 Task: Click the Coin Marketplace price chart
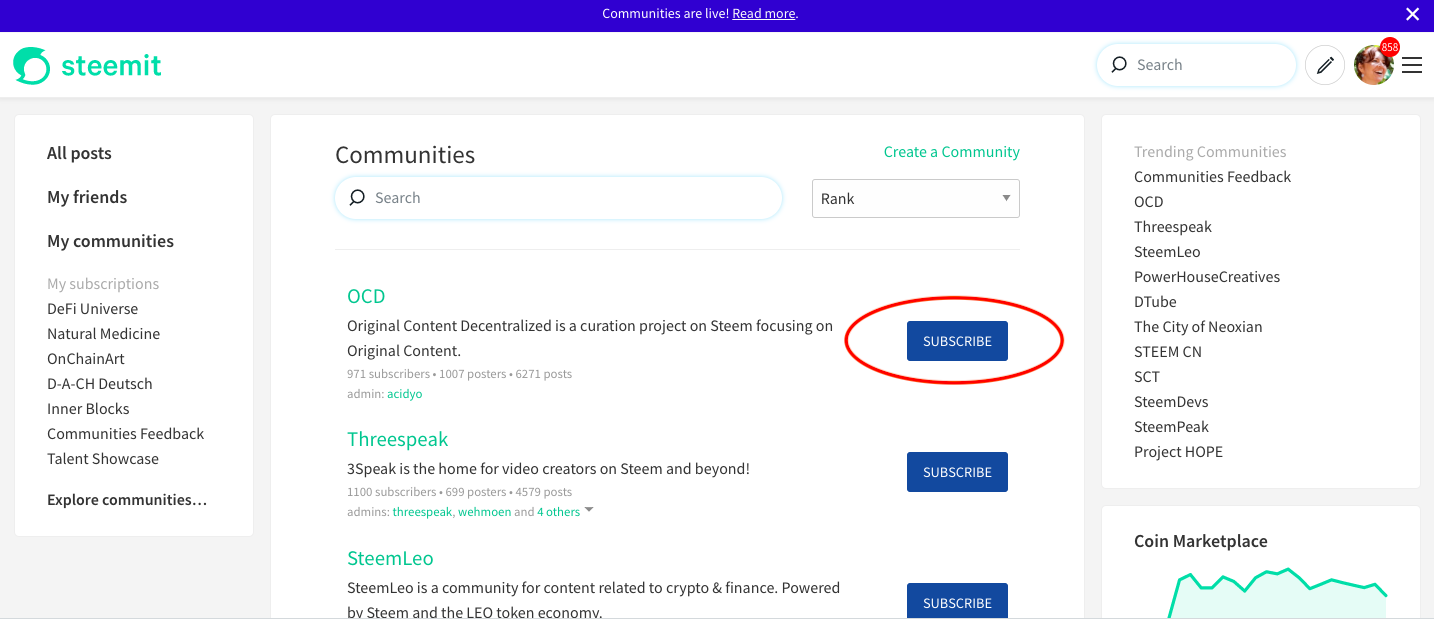pyautogui.click(x=1278, y=594)
